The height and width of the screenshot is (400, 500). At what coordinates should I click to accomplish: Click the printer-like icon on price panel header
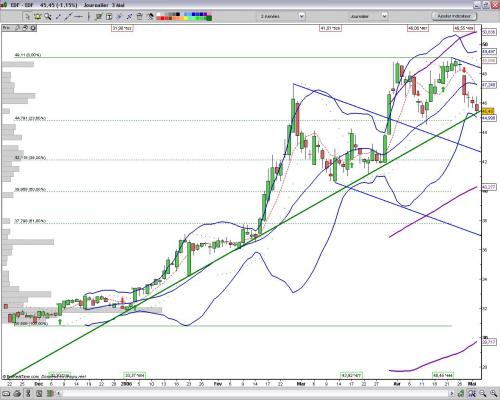coord(25,28)
